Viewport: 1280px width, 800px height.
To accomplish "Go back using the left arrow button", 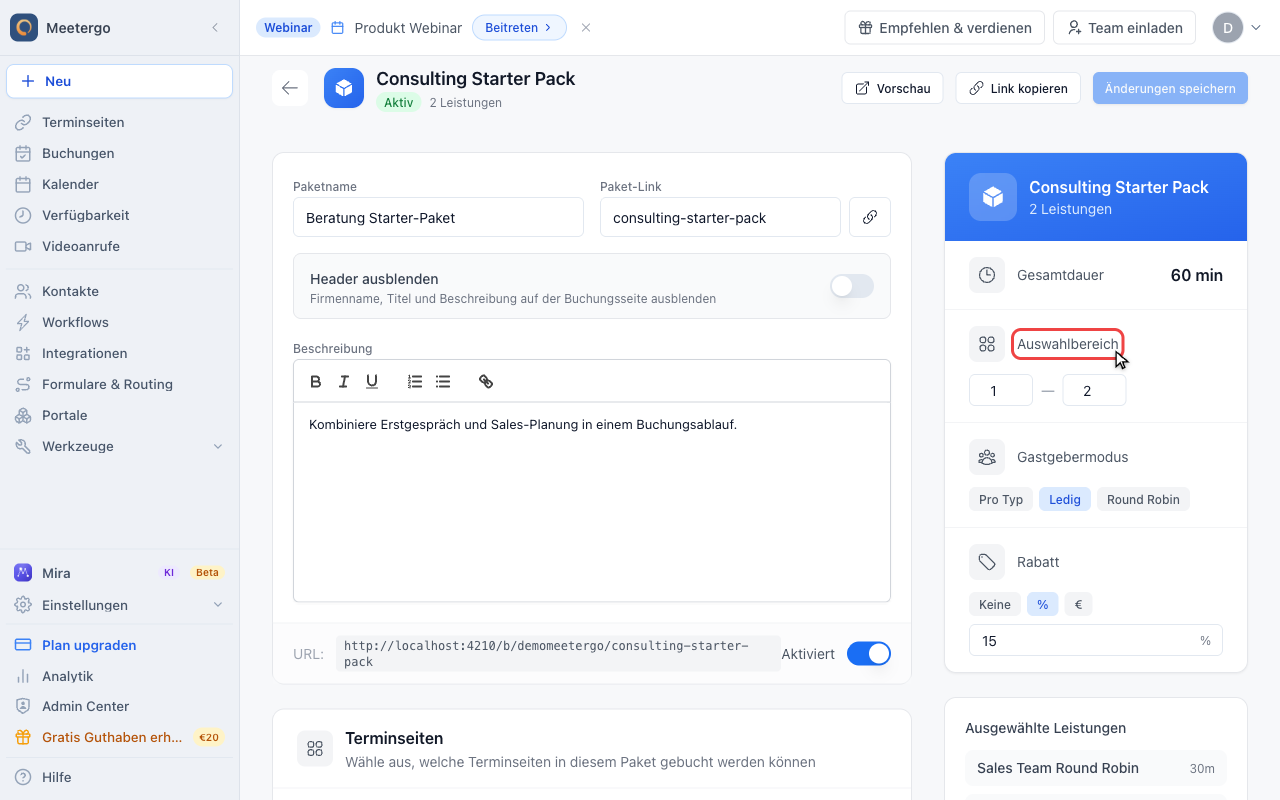I will [x=290, y=88].
